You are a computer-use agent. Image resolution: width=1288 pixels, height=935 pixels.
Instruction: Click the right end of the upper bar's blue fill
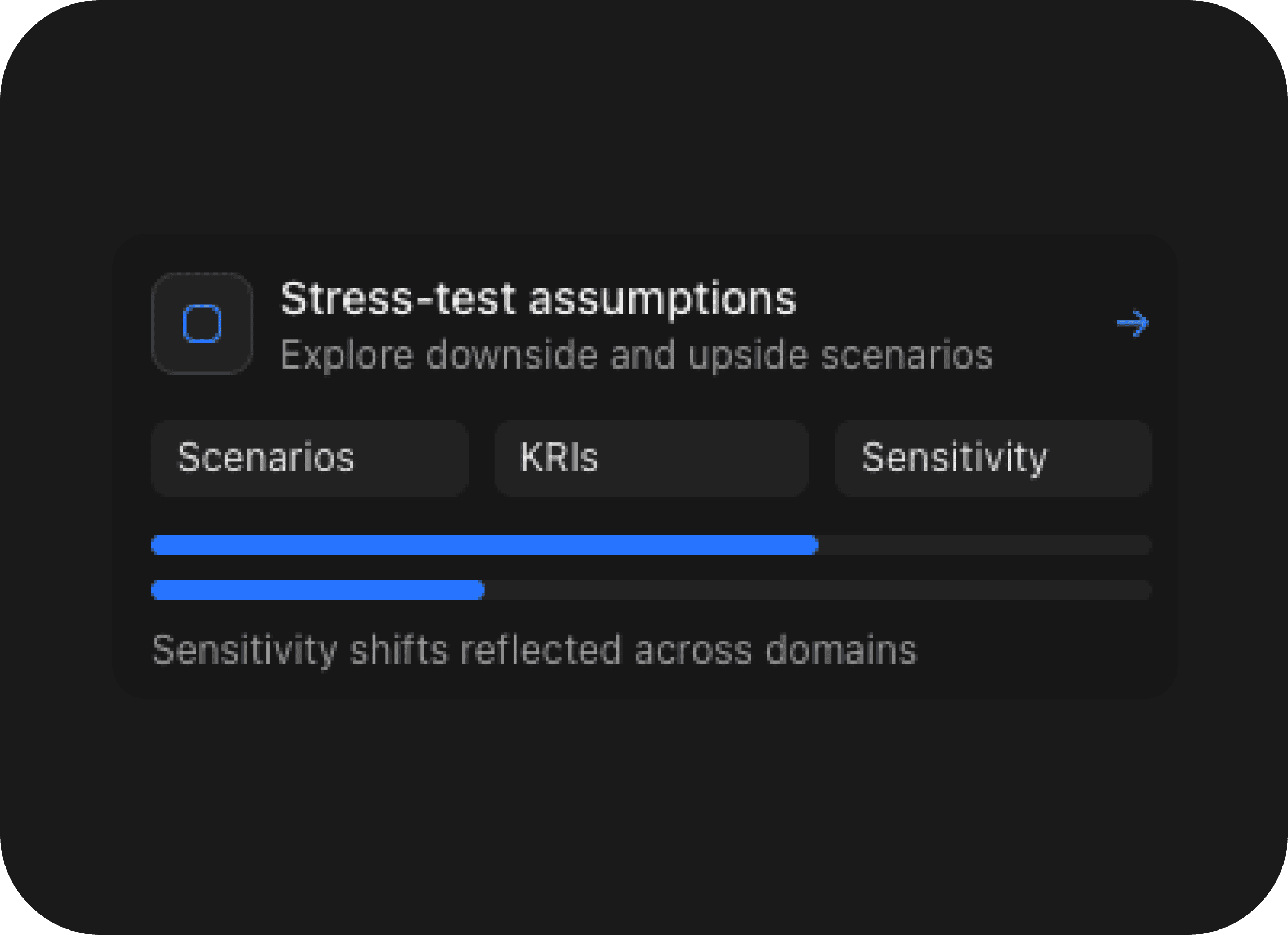click(x=813, y=545)
